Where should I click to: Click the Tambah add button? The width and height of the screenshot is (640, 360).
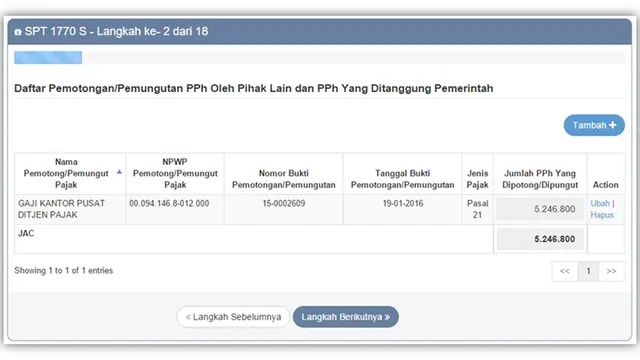click(594, 125)
